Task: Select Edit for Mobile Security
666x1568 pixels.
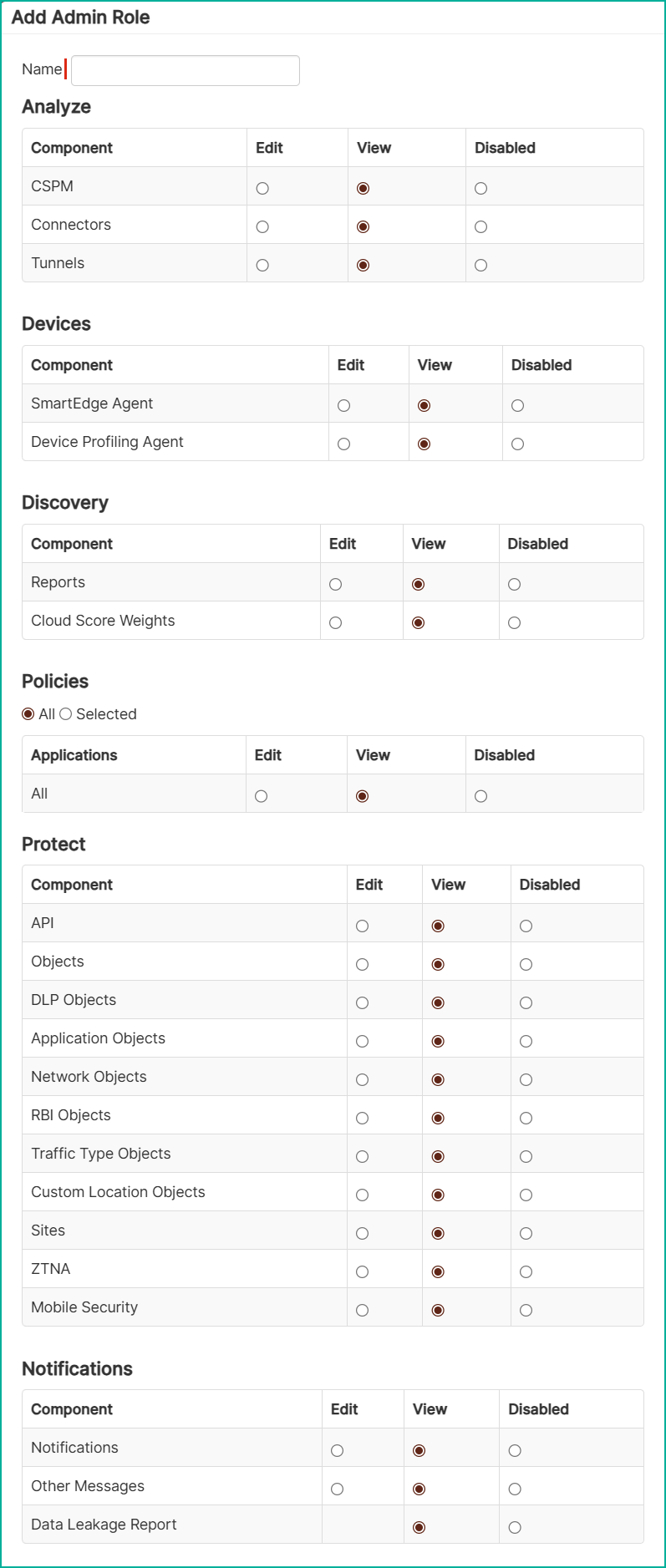Action: pos(362,1311)
